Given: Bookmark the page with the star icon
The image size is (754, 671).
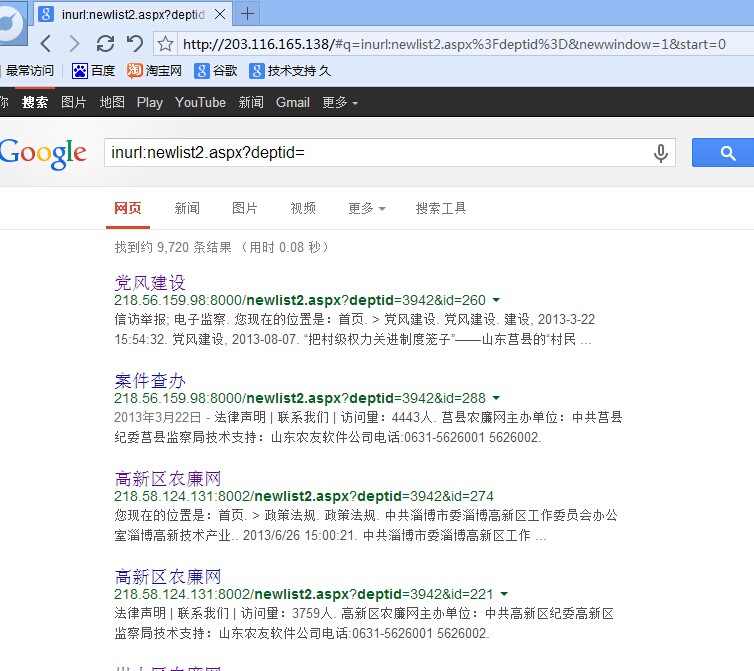Looking at the screenshot, I should (x=165, y=44).
